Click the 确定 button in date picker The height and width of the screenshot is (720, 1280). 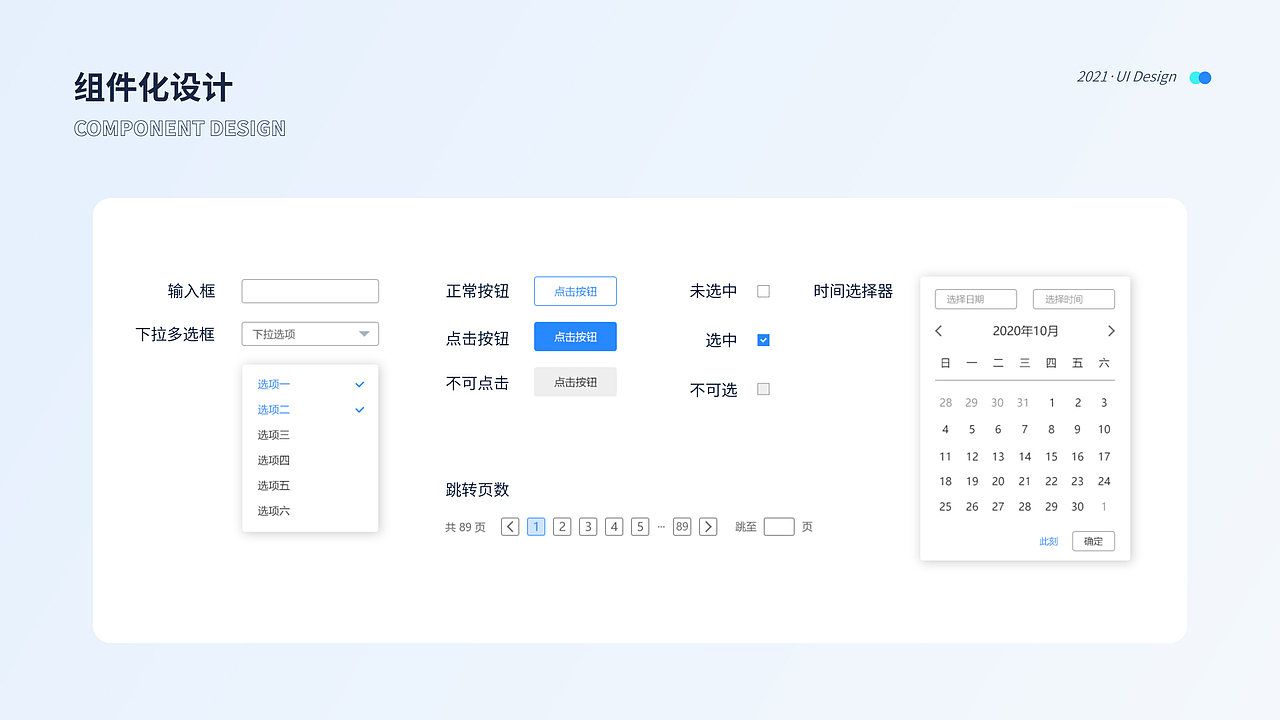pyautogui.click(x=1093, y=541)
